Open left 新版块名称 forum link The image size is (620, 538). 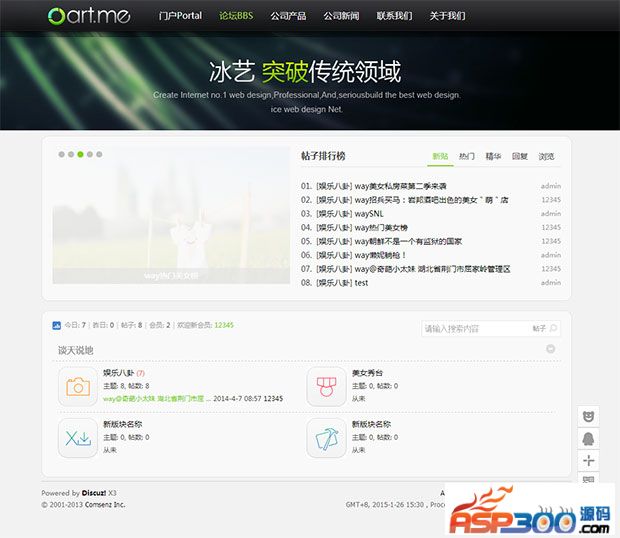pos(123,424)
